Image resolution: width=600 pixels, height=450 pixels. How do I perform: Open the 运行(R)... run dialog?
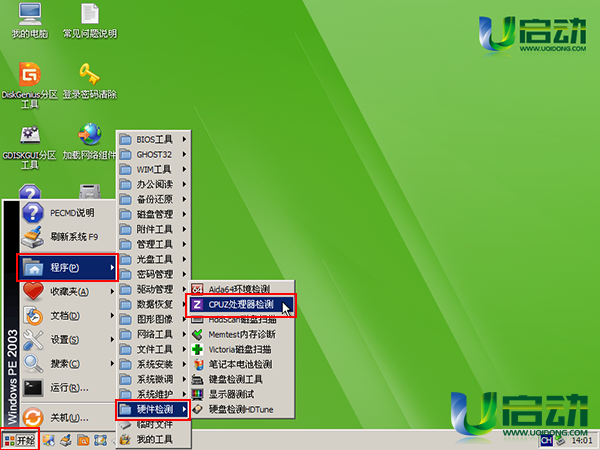[x=68, y=388]
